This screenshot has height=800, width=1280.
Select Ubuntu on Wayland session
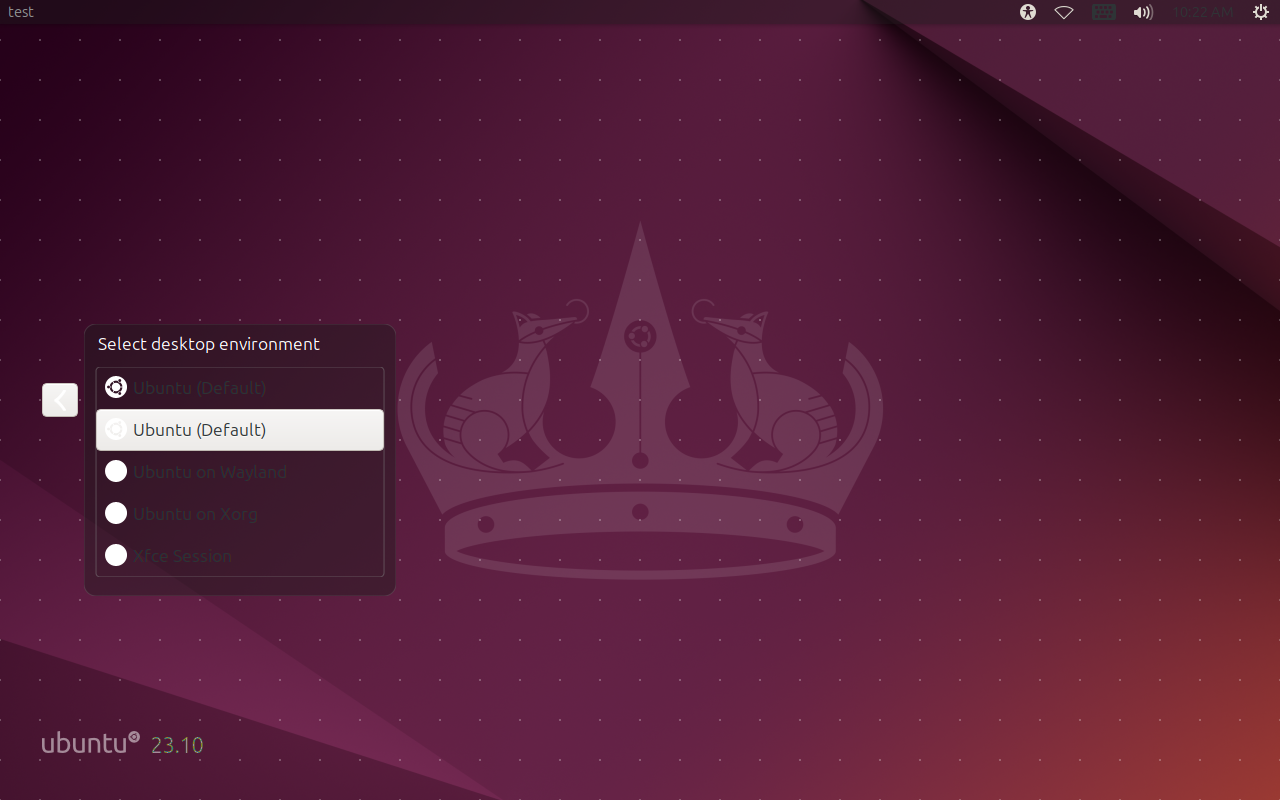tap(240, 472)
